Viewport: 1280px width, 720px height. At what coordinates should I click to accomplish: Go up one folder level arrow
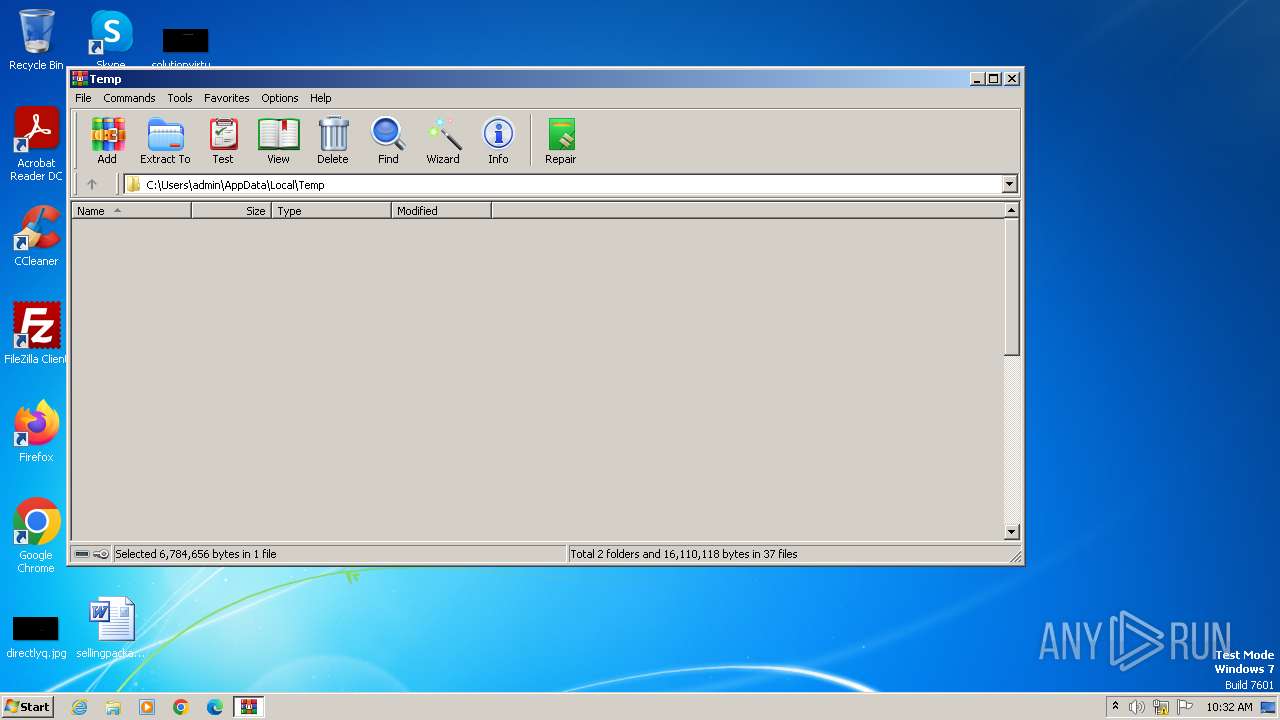click(92, 184)
